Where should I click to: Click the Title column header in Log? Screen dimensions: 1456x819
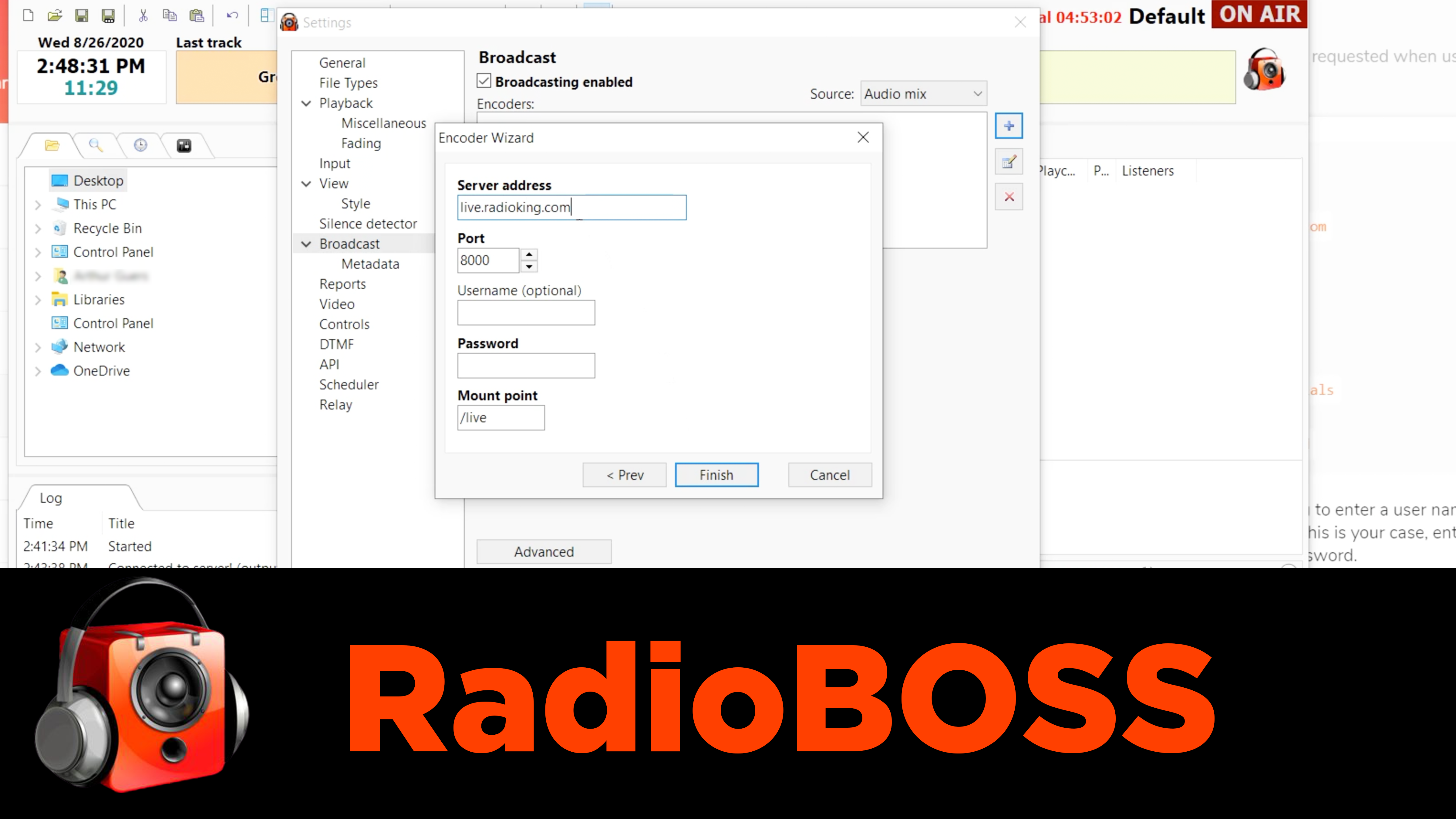point(122,523)
